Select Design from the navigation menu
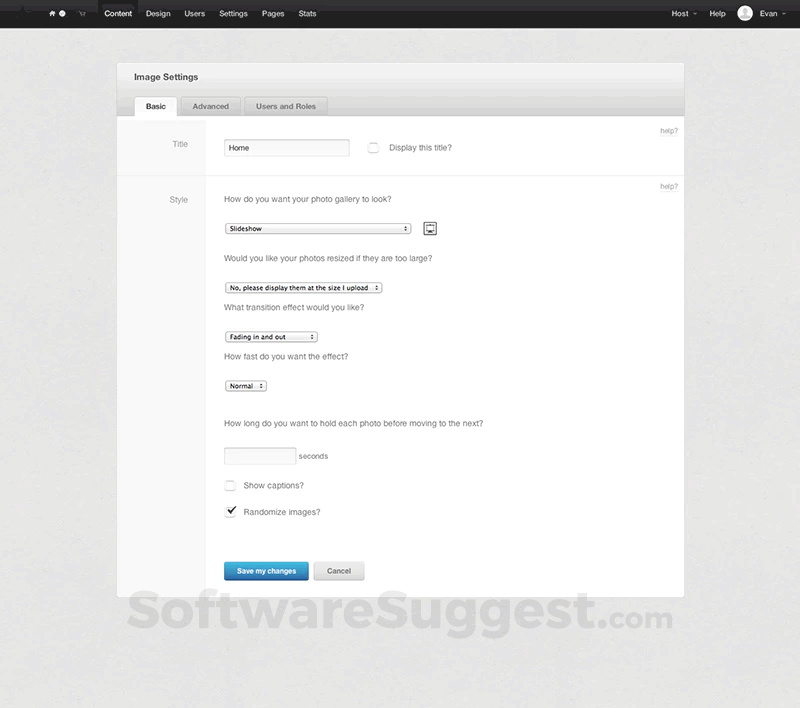This screenshot has width=800, height=708. pos(158,13)
